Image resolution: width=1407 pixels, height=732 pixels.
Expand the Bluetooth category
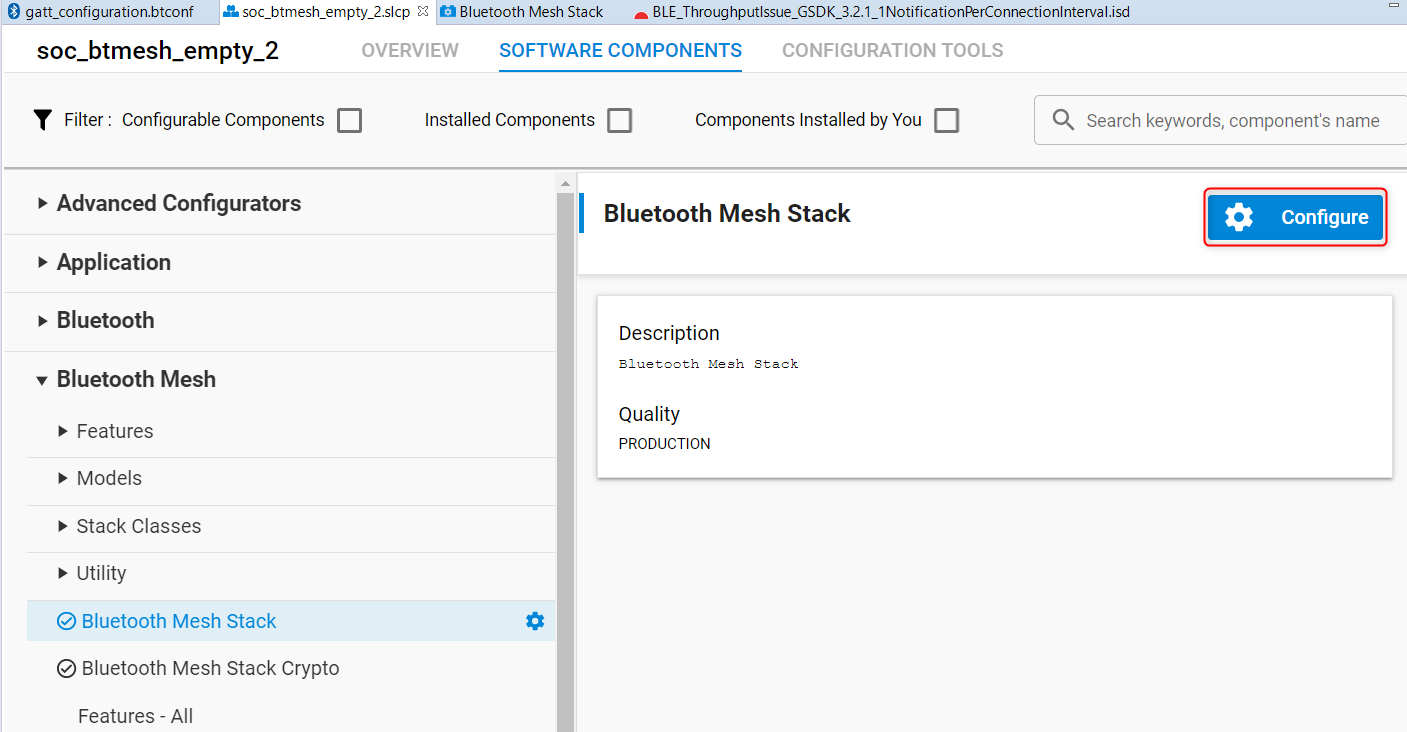click(x=42, y=321)
